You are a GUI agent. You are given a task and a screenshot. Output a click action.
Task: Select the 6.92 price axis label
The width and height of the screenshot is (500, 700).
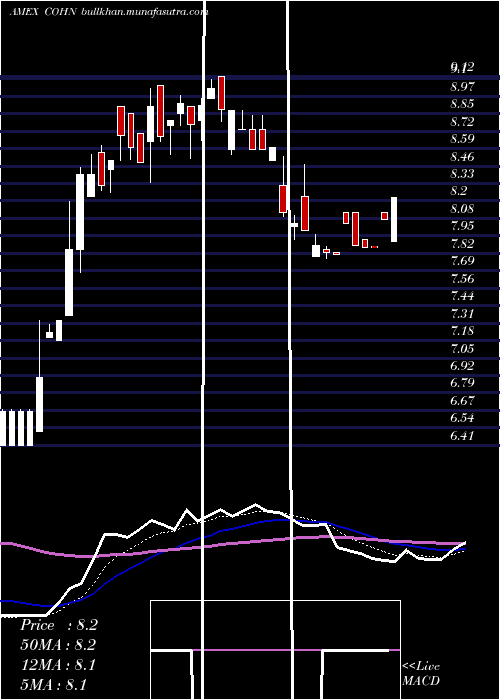[462, 366]
